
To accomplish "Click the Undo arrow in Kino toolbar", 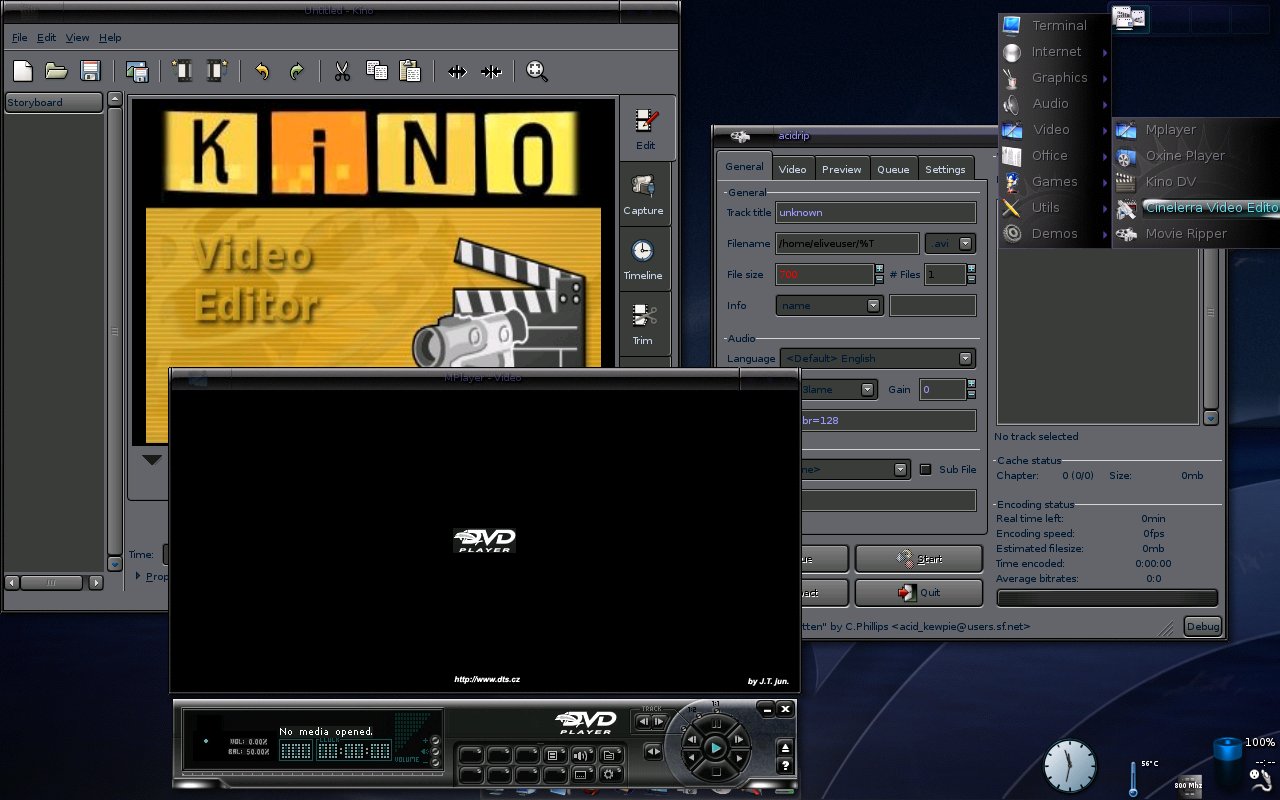I will (x=262, y=71).
